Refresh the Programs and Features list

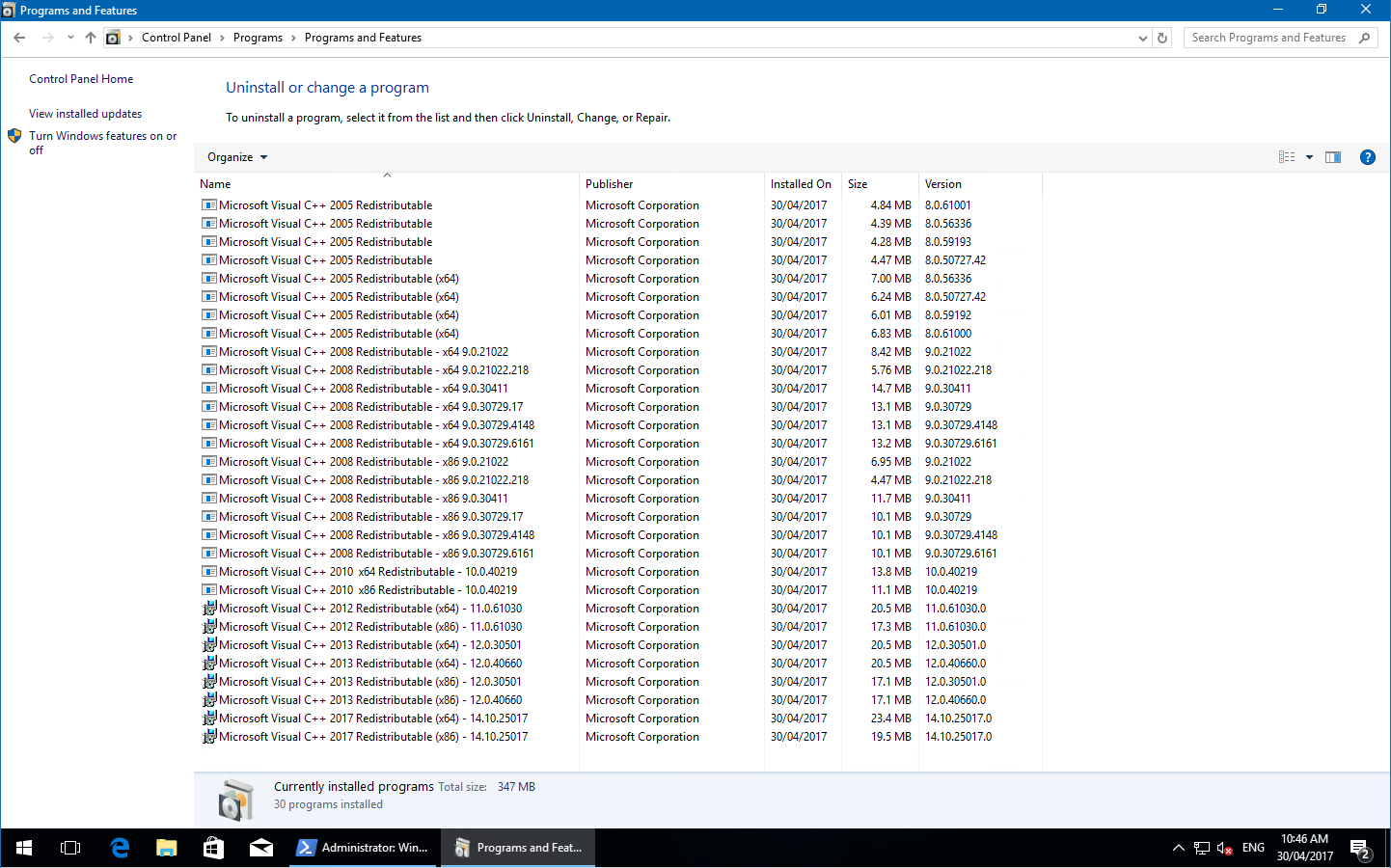click(1162, 38)
